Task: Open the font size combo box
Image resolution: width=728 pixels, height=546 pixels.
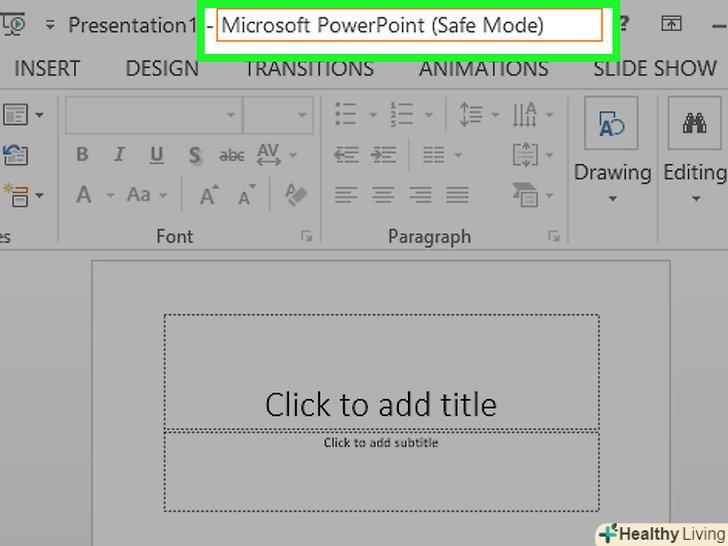Action: pyautogui.click(x=278, y=115)
